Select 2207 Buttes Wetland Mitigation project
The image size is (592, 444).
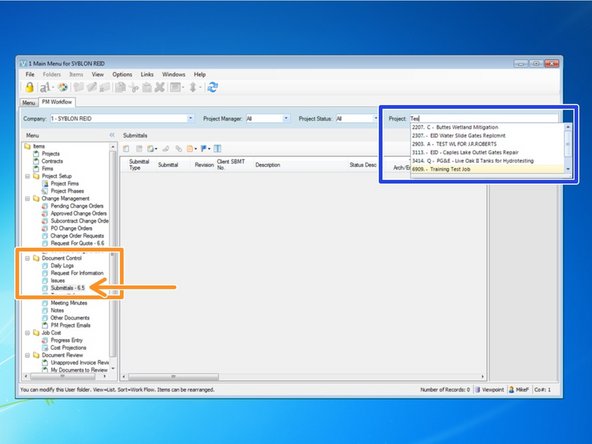487,127
